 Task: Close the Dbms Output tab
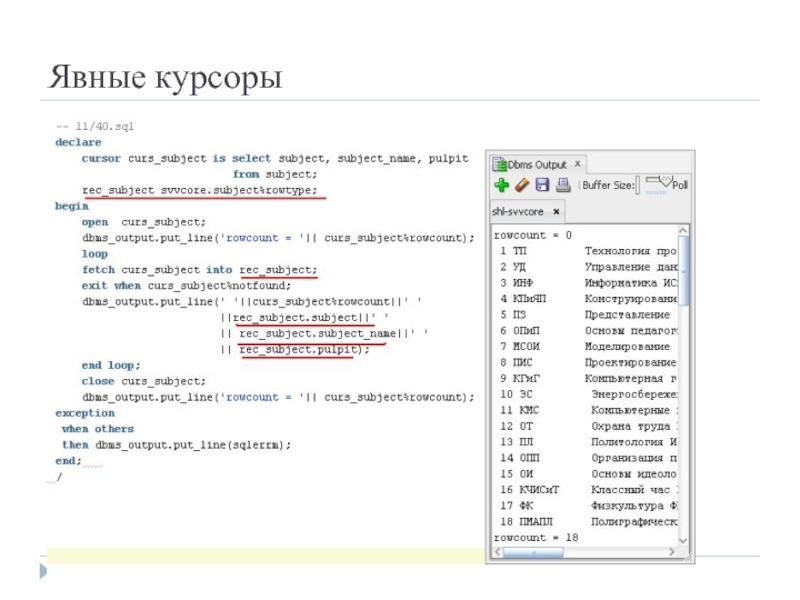[x=577, y=164]
